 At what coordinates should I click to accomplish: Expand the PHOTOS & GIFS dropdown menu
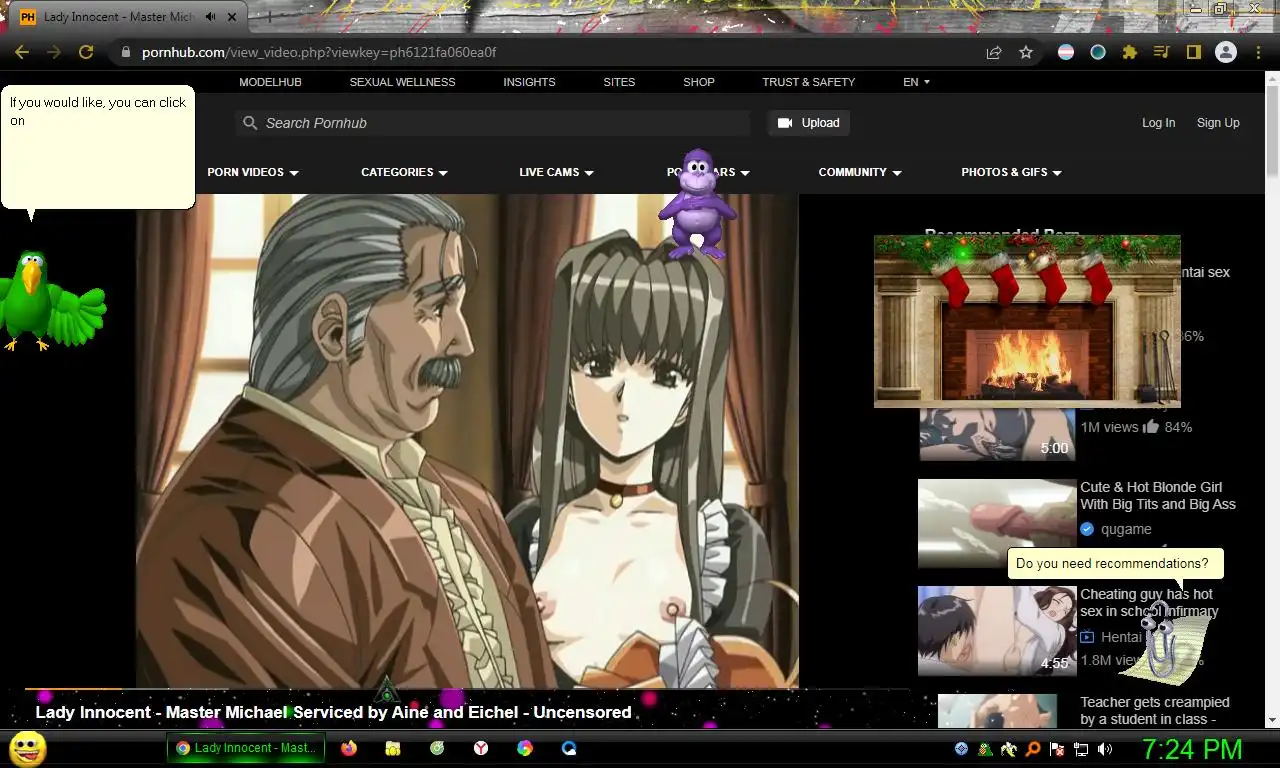click(1011, 172)
